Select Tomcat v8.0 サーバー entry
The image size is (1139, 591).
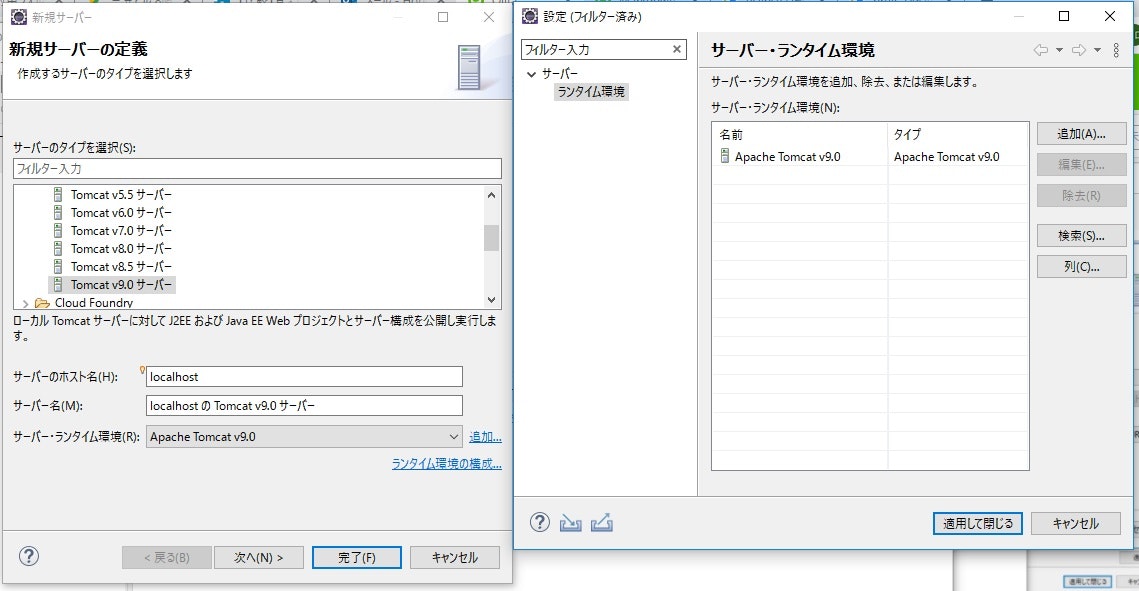coord(121,249)
